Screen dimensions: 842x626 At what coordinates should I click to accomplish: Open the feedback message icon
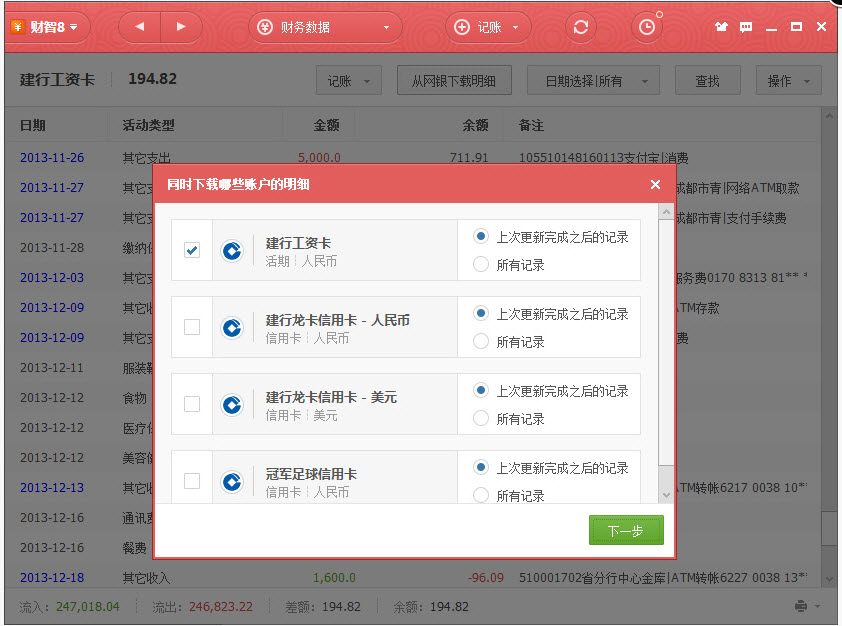point(745,27)
